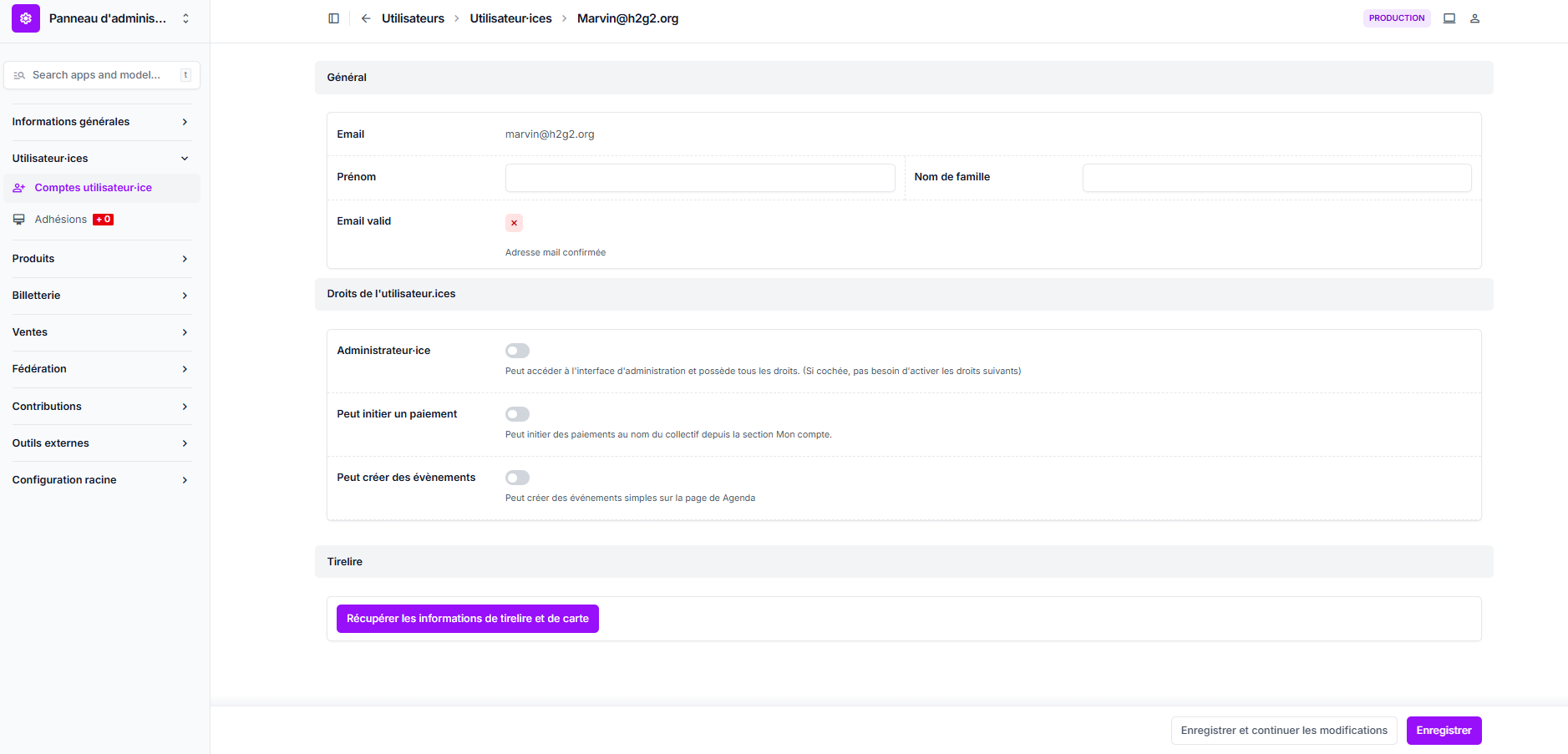This screenshot has width=1568, height=754.
Task: Toggle the sidebar collapse icon
Action: click(333, 18)
